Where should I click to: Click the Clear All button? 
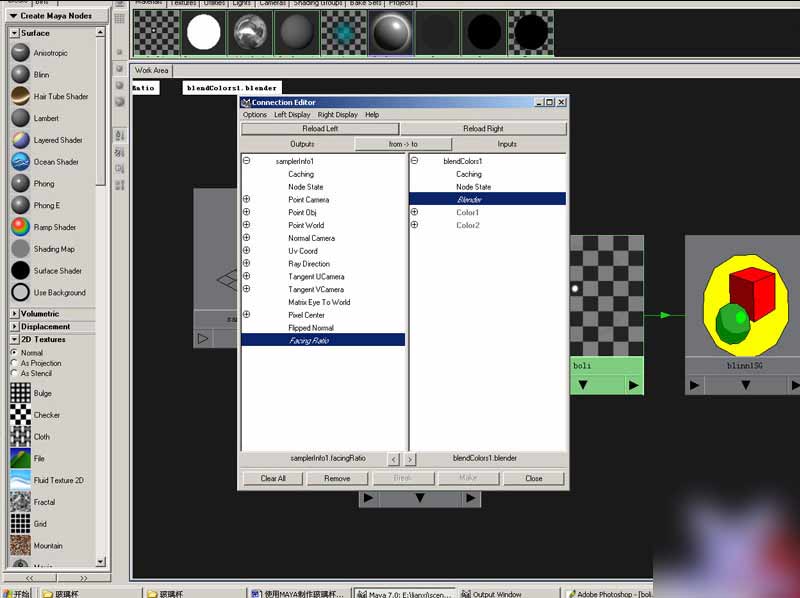(x=273, y=479)
